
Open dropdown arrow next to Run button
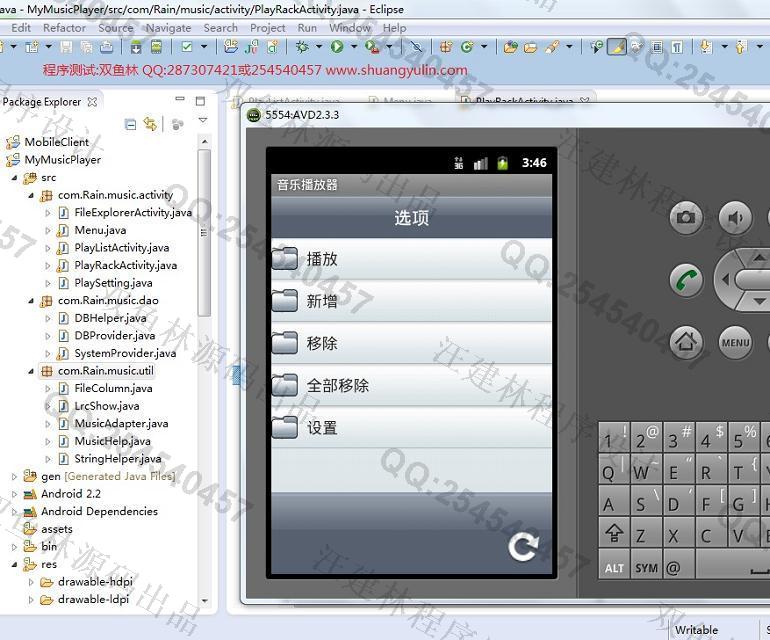(354, 47)
